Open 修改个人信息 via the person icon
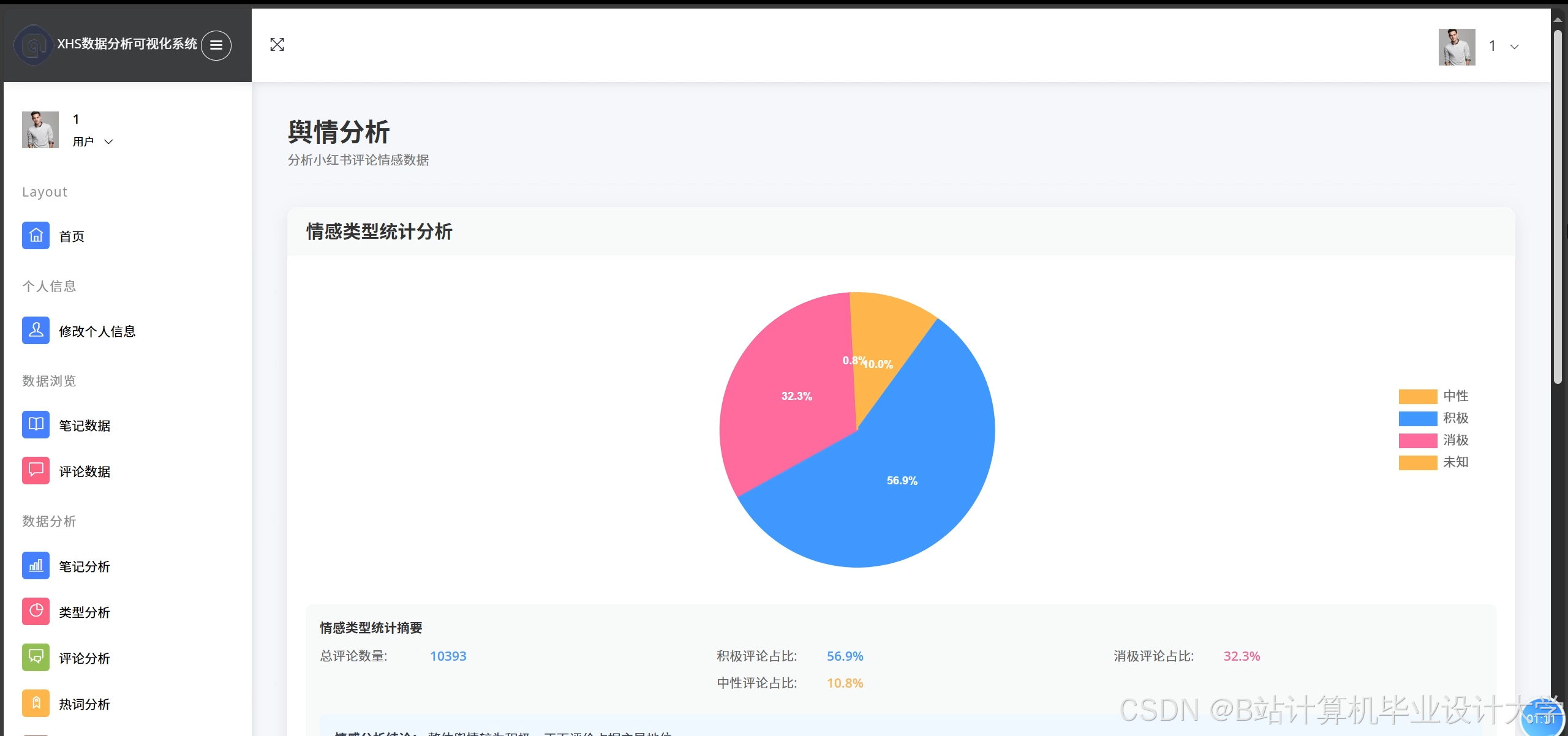This screenshot has height=736, width=1568. (36, 330)
